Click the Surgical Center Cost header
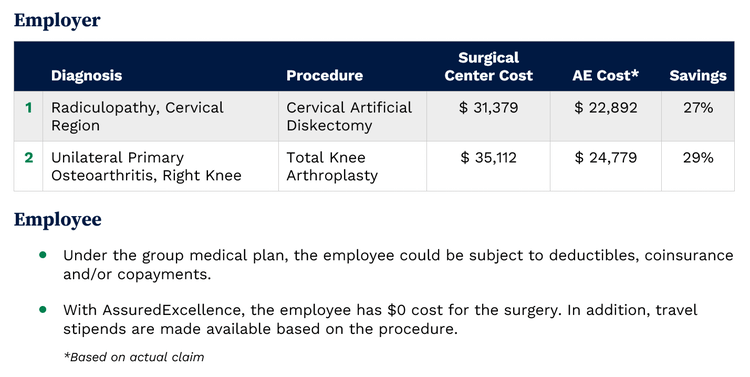The width and height of the screenshot is (750, 377). coord(488,67)
